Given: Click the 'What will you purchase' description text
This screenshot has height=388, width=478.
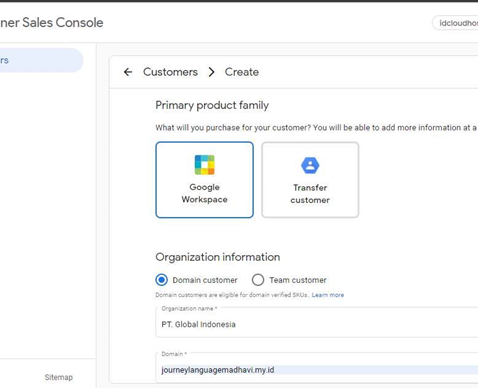Looking at the screenshot, I should click(316, 128).
